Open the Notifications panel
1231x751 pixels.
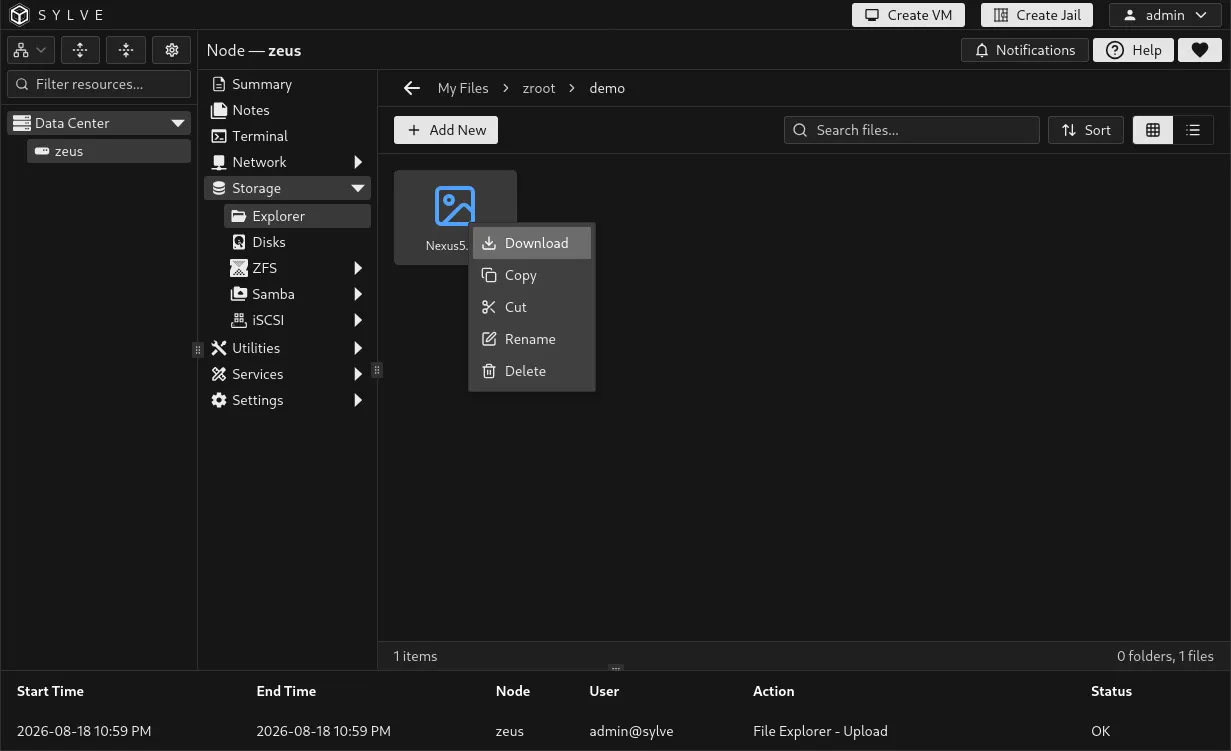pyautogui.click(x=1025, y=50)
